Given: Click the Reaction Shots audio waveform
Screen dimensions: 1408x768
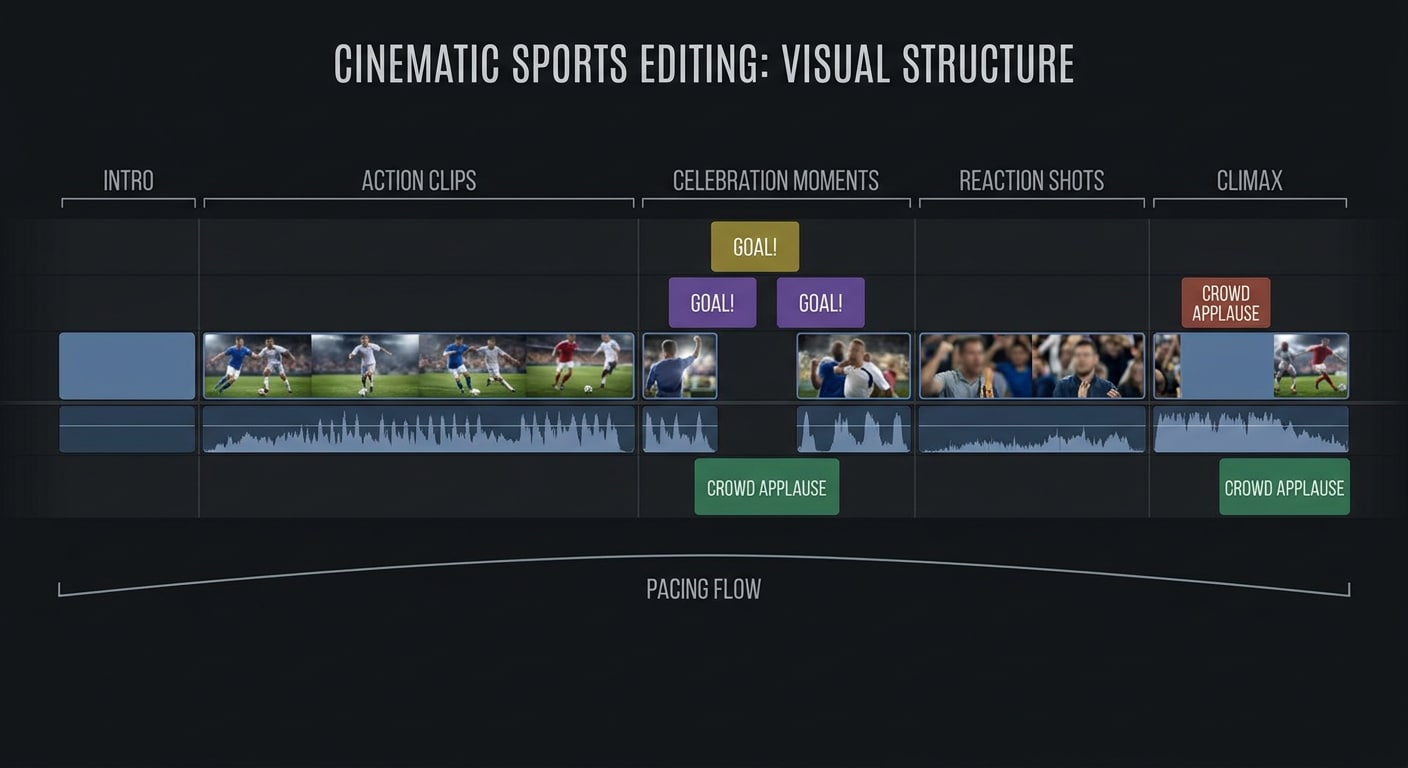Looking at the screenshot, I should (x=1032, y=429).
